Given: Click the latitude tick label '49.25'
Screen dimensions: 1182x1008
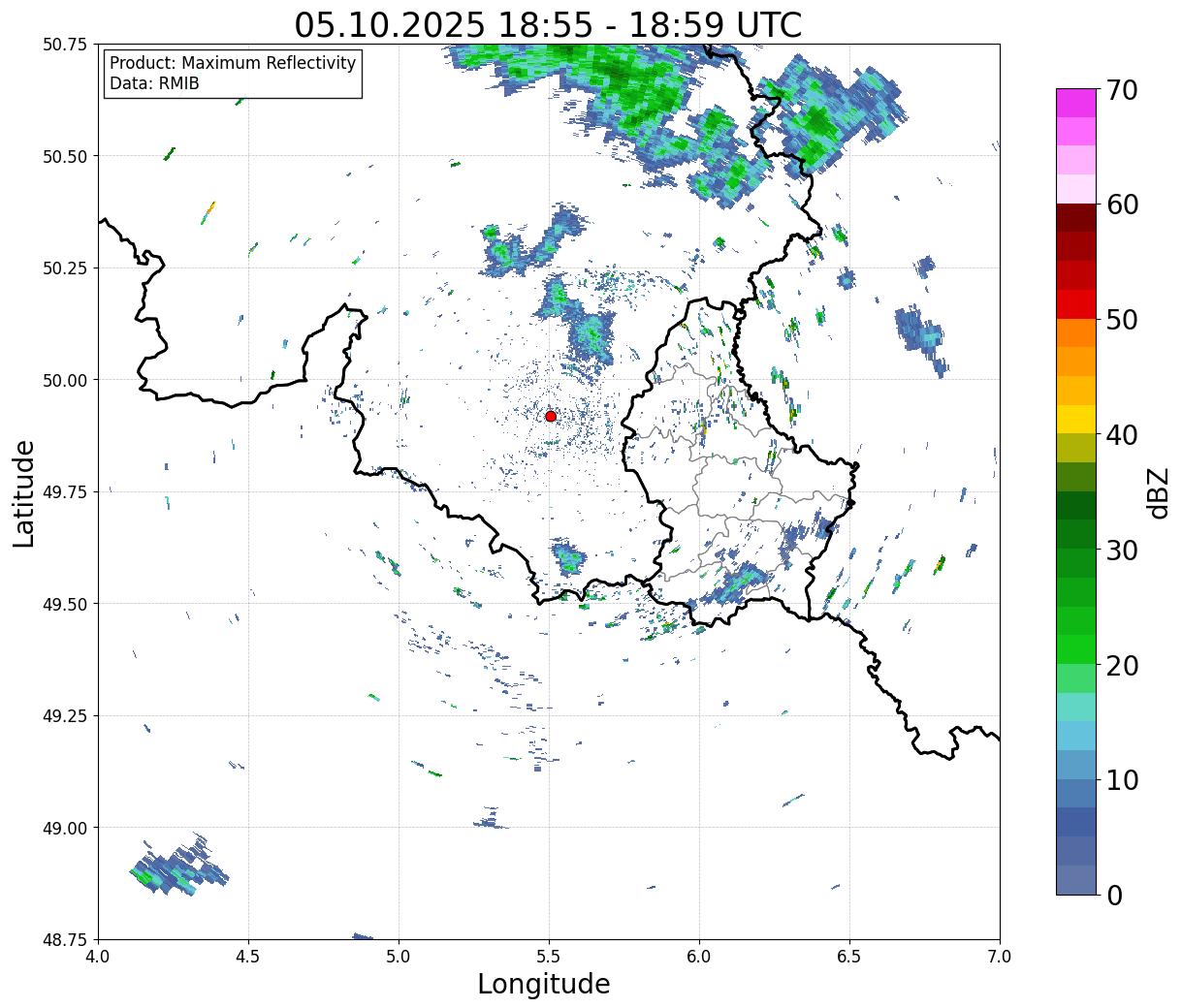Looking at the screenshot, I should pos(66,716).
